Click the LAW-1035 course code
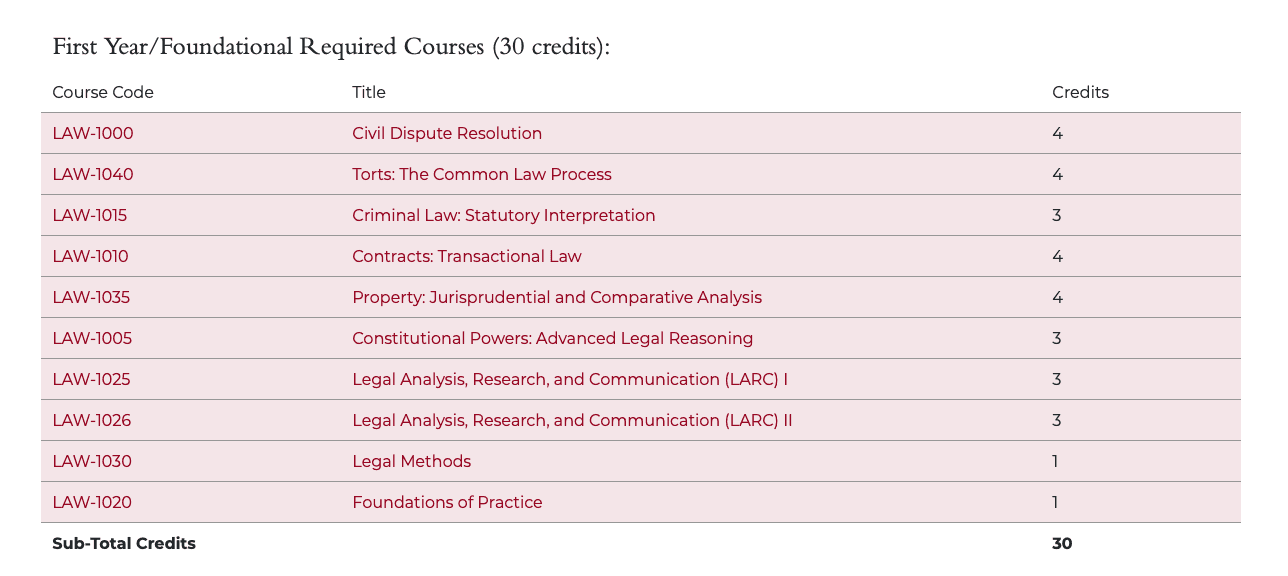 [91, 298]
